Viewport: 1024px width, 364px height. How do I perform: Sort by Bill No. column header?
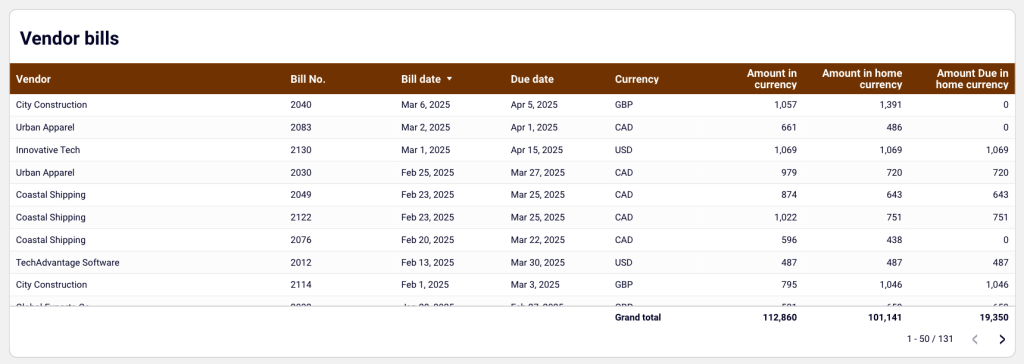308,79
